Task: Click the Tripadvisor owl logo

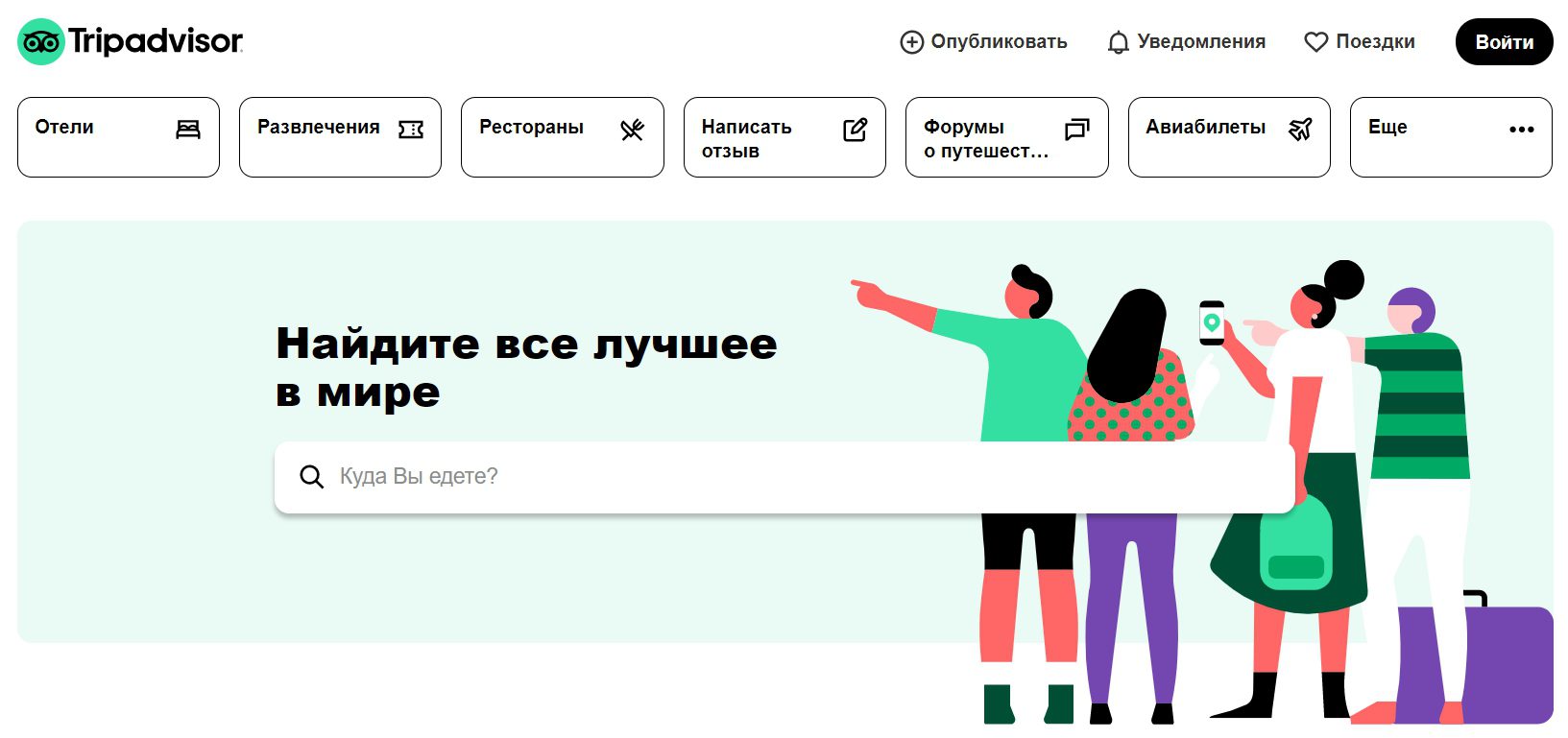Action: 41,41
